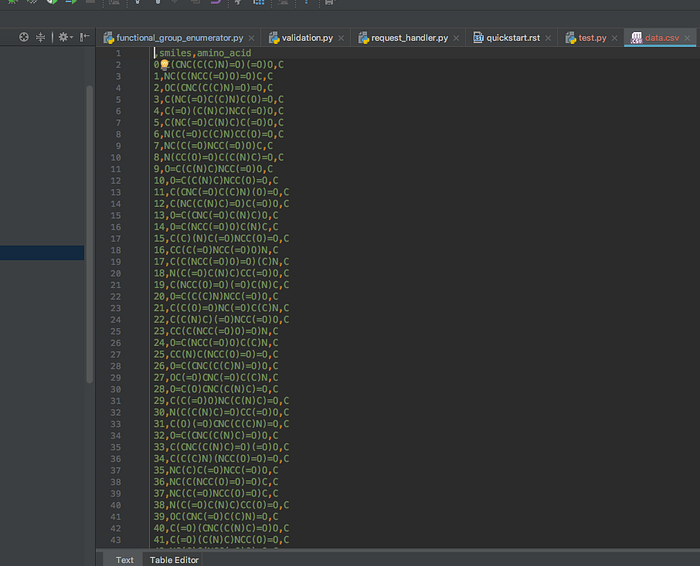
Task: Click line number 22 in the gutter
Action: (116, 297)
